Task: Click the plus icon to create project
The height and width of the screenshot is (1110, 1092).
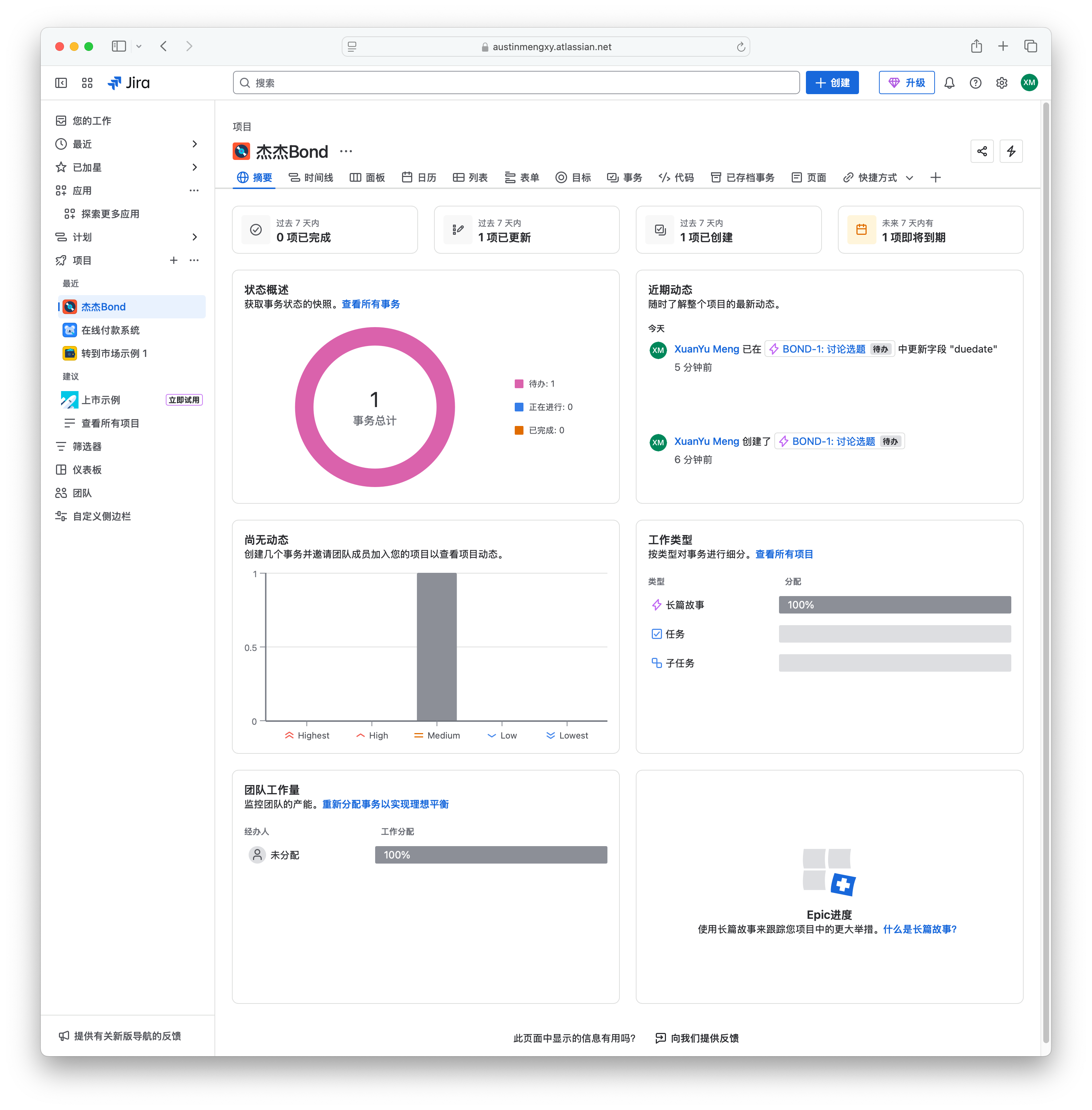Action: [173, 260]
